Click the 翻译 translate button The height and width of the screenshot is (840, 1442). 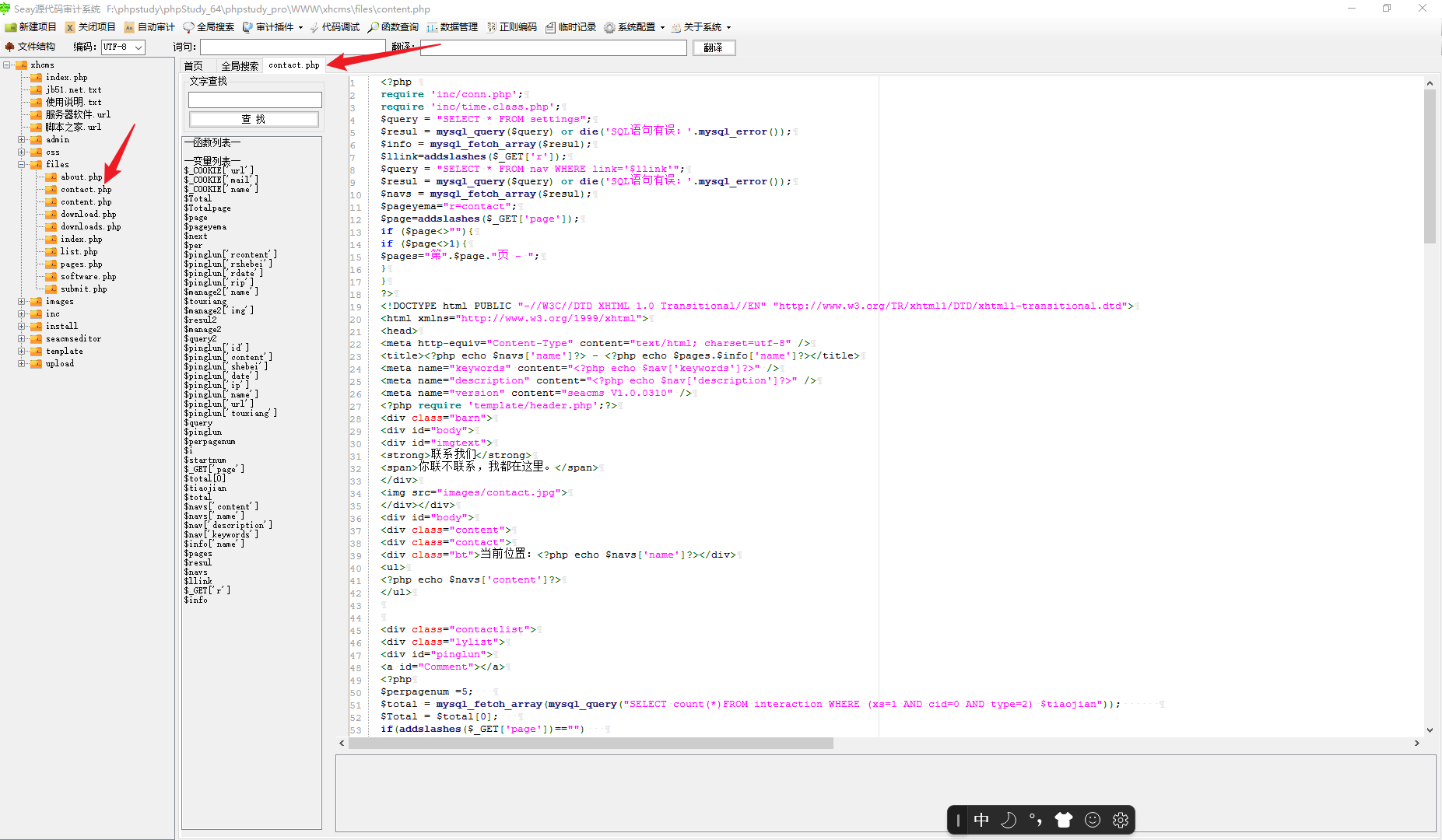tap(713, 47)
